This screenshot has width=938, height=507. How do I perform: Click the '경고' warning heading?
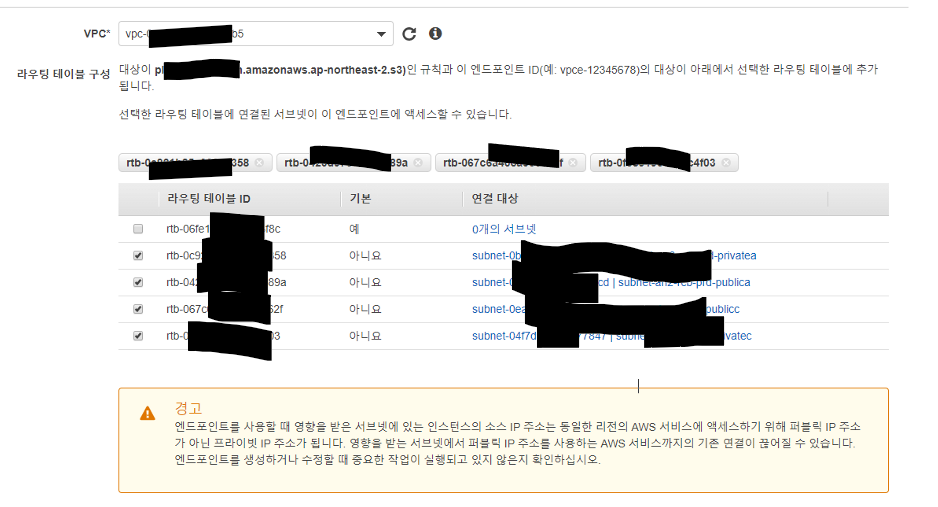(x=188, y=408)
